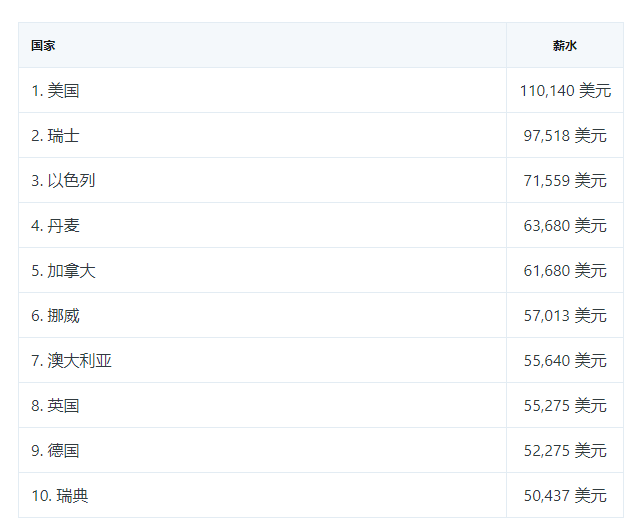Select the row cell '2. 瑞士'

[x=262, y=135]
